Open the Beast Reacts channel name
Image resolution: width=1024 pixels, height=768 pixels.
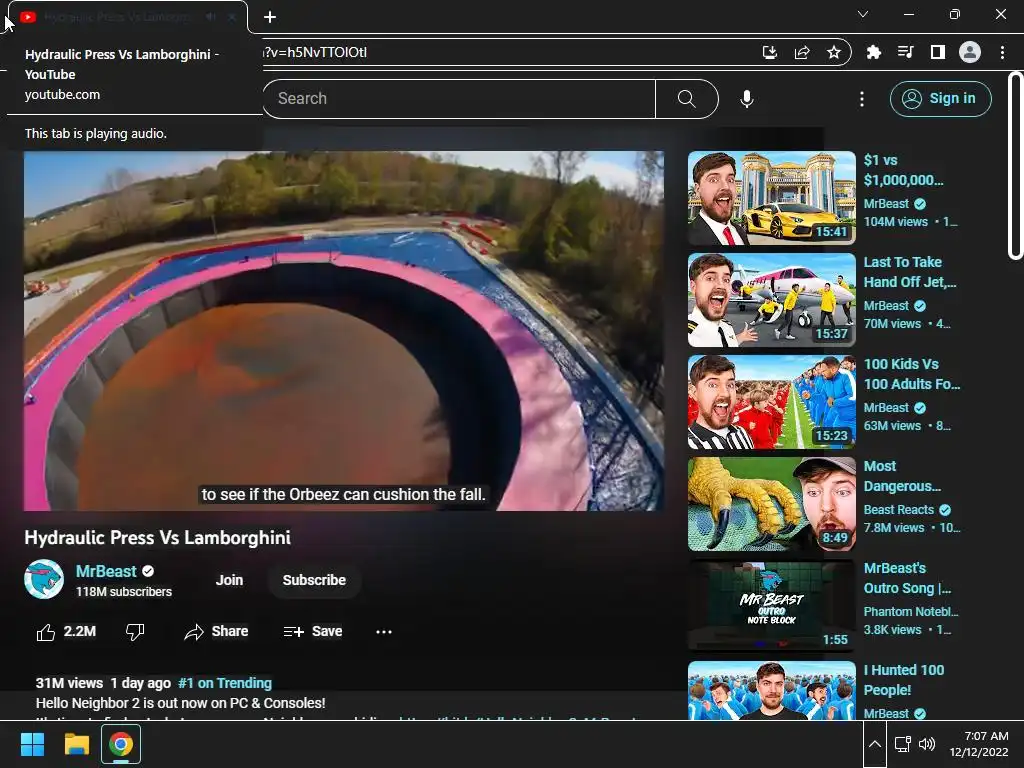899,509
